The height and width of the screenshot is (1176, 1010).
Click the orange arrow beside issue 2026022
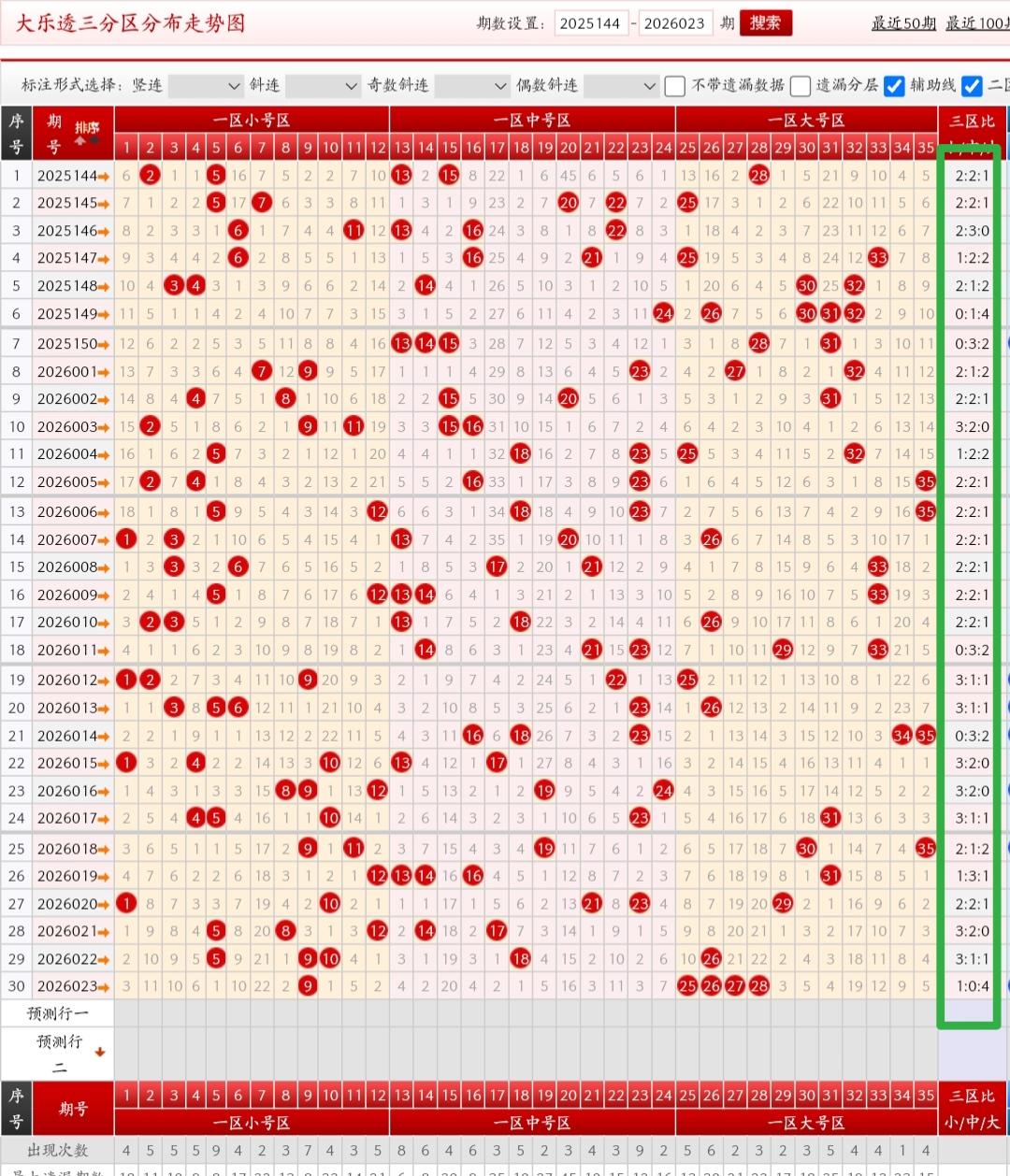click(104, 960)
